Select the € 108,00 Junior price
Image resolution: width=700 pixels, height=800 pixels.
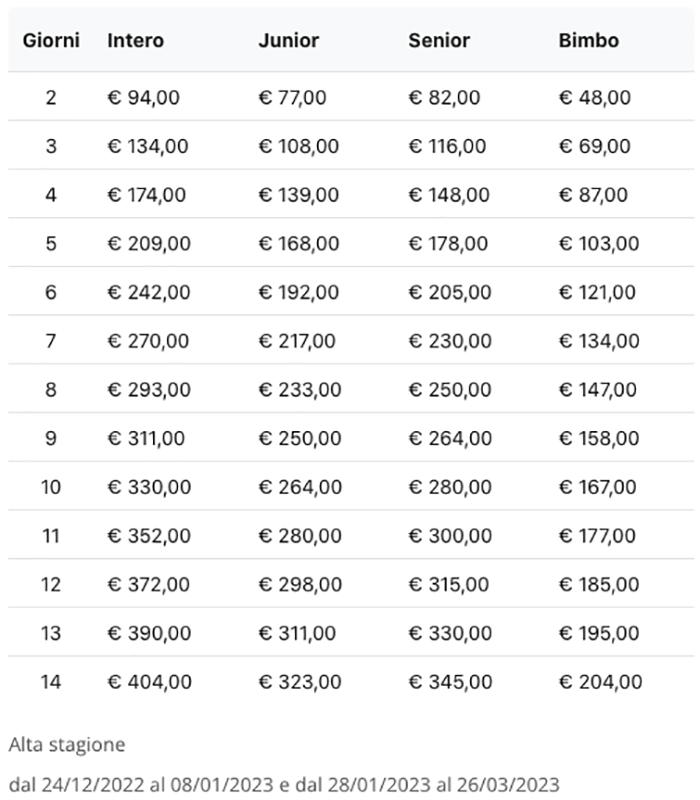[298, 147]
